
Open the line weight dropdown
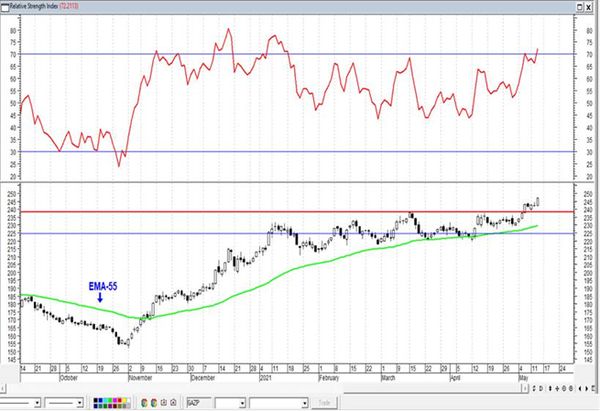point(79,403)
